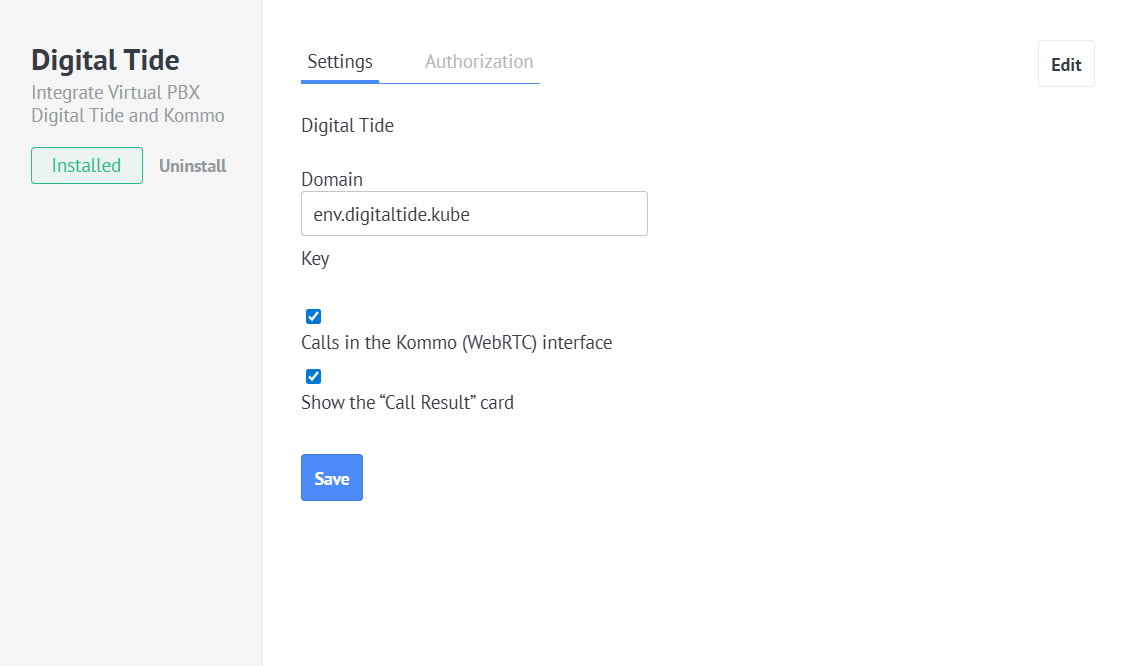1130x666 pixels.
Task: Click the Digital Tide heading above Domain
Action: [x=347, y=126]
